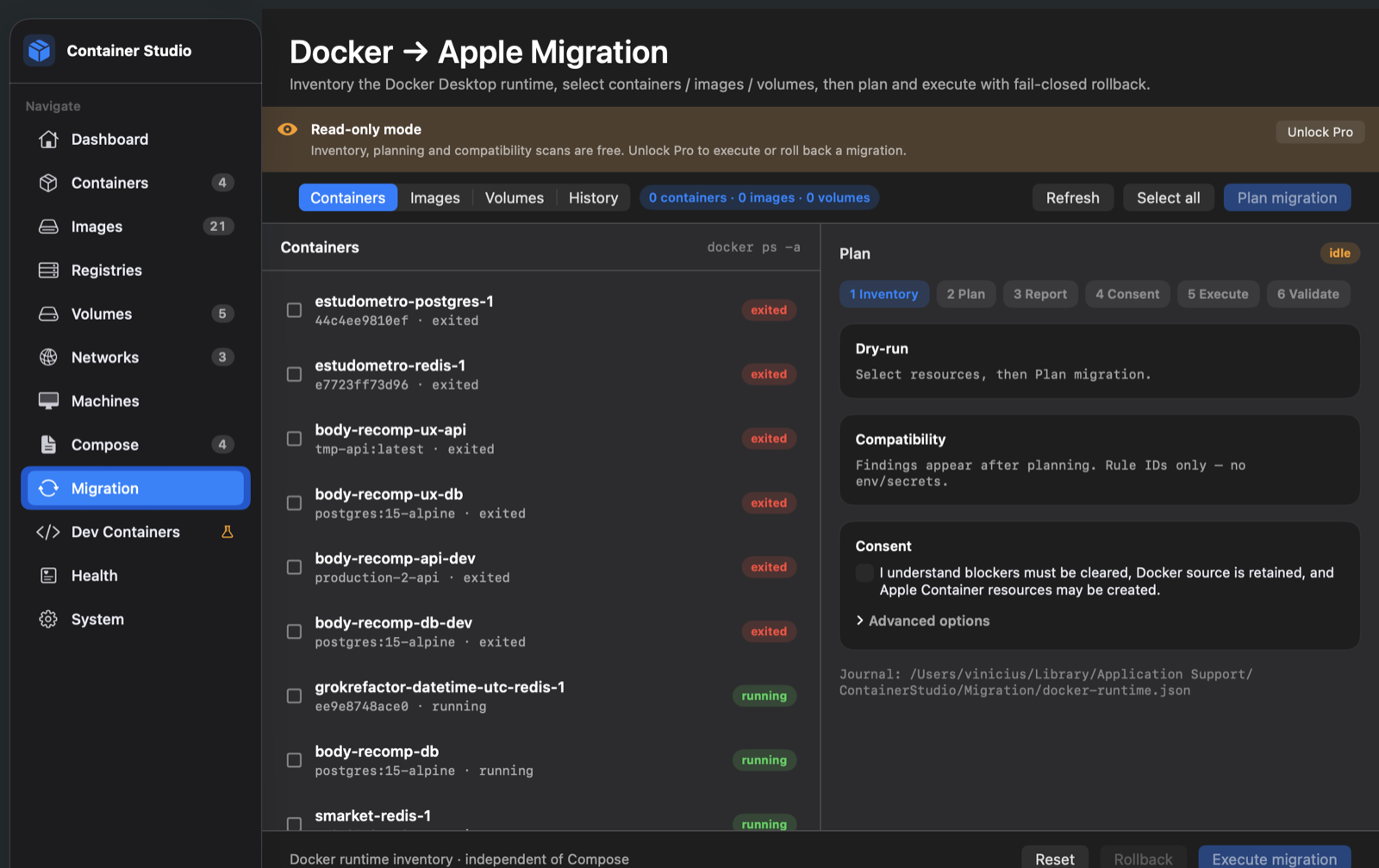Switch to the Images tab
1379x868 pixels.
pos(435,197)
